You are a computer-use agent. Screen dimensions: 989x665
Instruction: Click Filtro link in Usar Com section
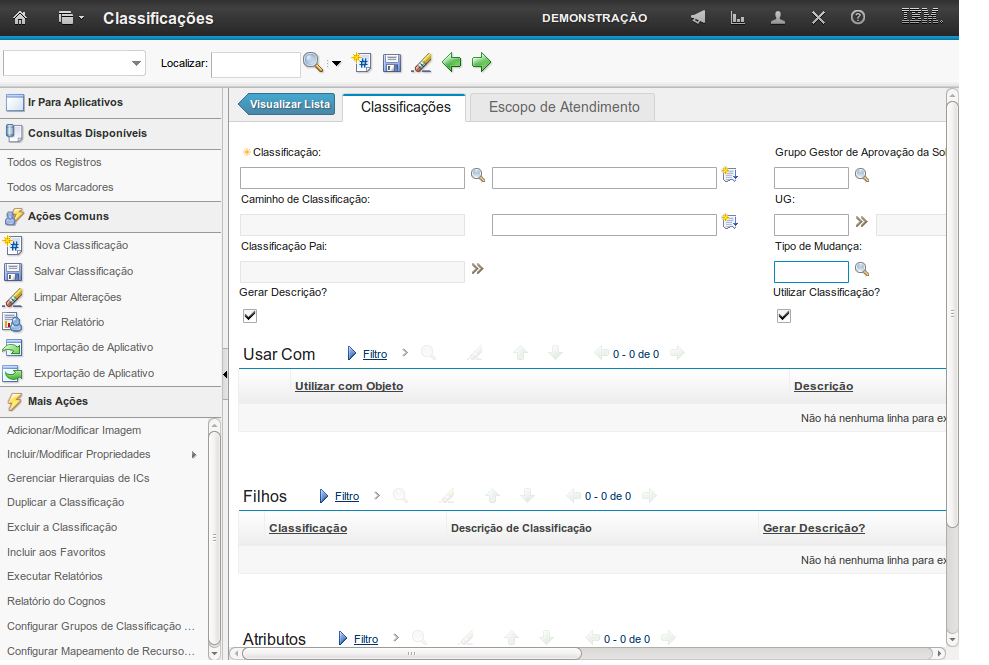pos(375,354)
